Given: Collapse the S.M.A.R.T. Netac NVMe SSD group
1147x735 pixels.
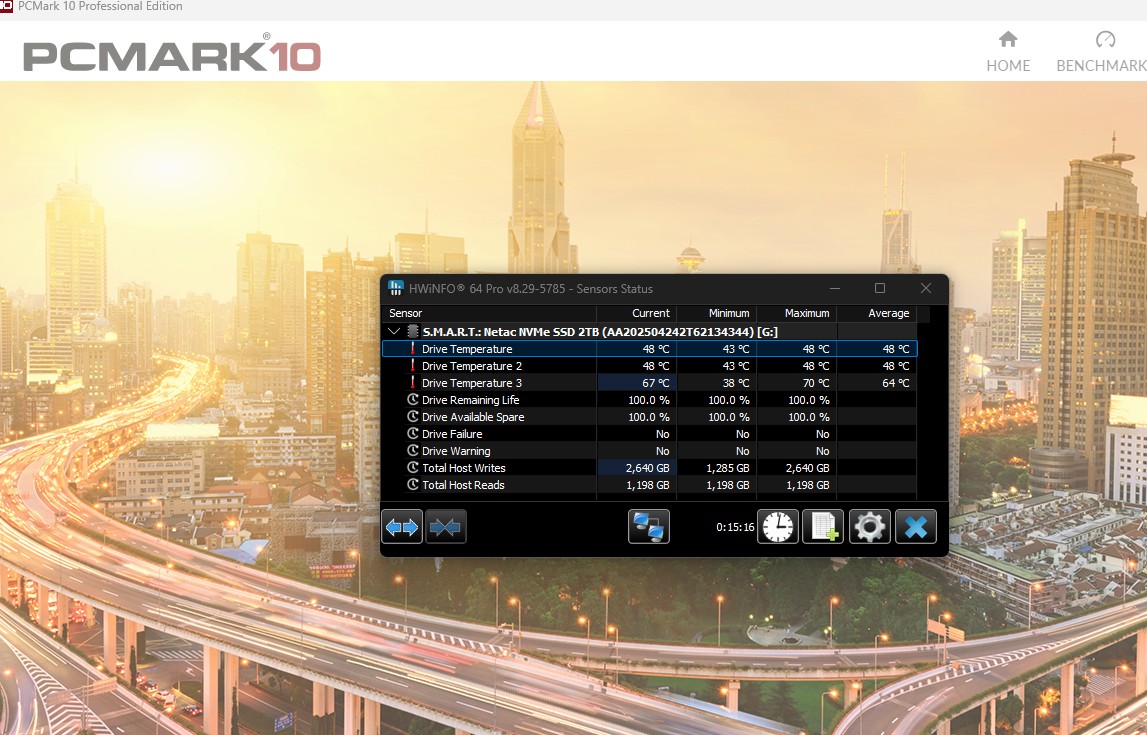Looking at the screenshot, I should 394,331.
